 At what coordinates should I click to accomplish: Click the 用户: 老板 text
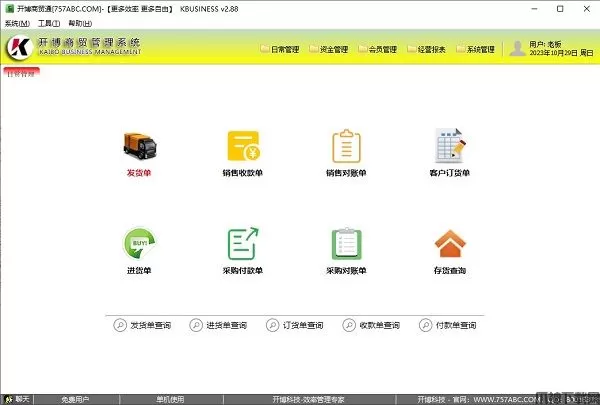(x=545, y=44)
